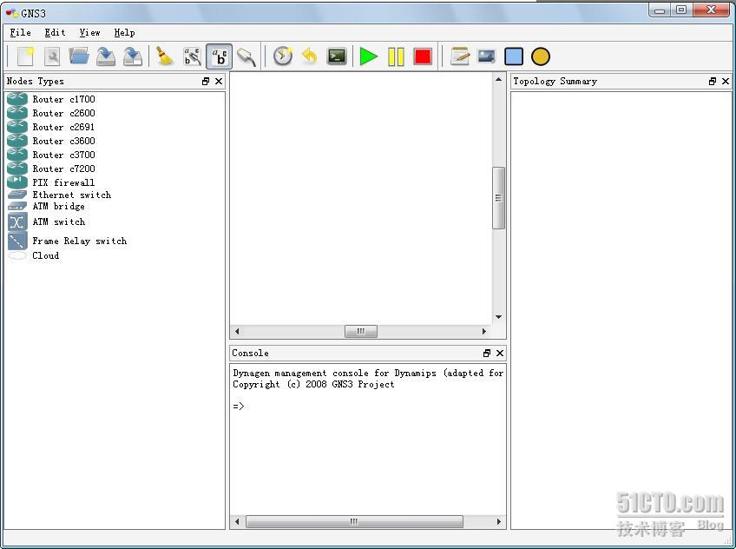Screen dimensions: 736x549
Task: Click the first save-with-arrow toolbar icon
Action: (106, 57)
